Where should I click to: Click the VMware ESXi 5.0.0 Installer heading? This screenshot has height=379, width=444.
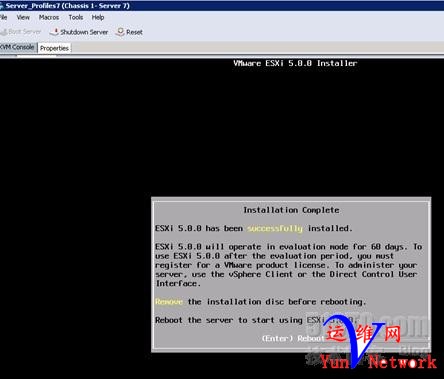(x=295, y=63)
